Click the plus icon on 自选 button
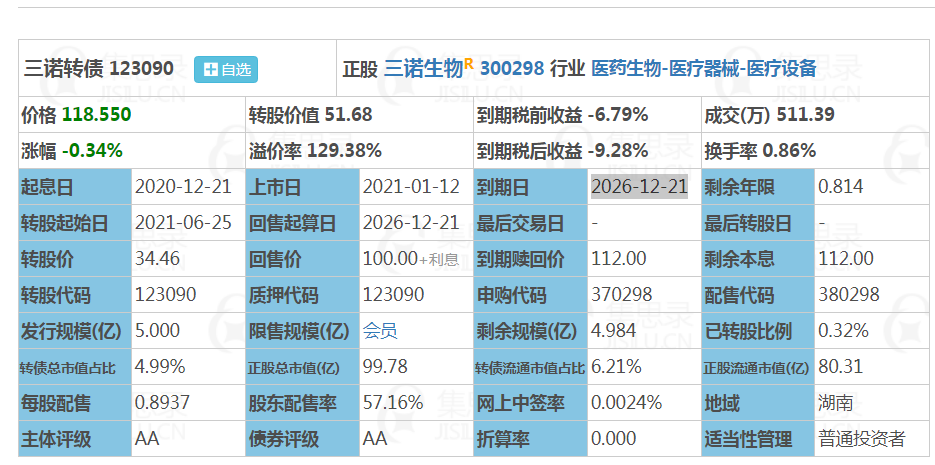Viewport: 935px width, 465px height. [x=210, y=70]
